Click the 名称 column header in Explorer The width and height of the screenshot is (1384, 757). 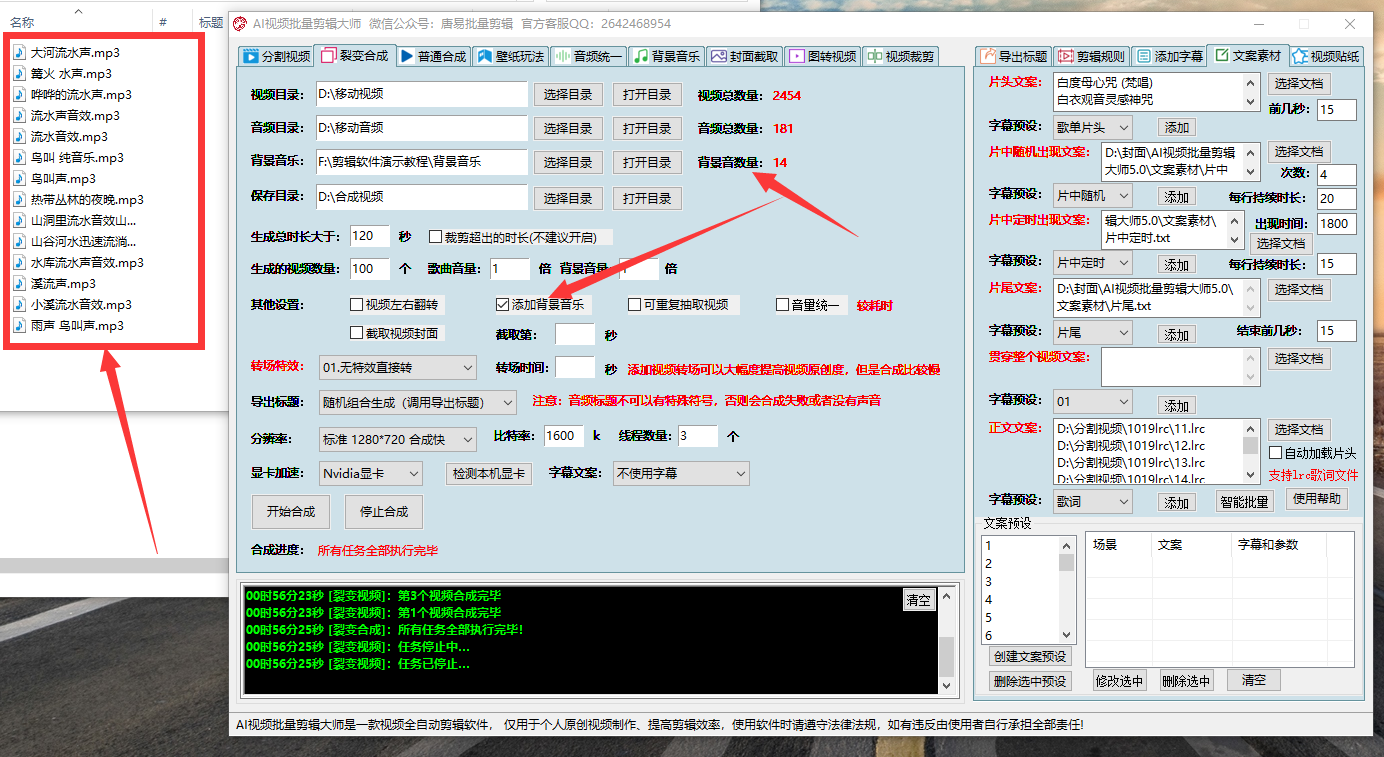pyautogui.click(x=22, y=22)
